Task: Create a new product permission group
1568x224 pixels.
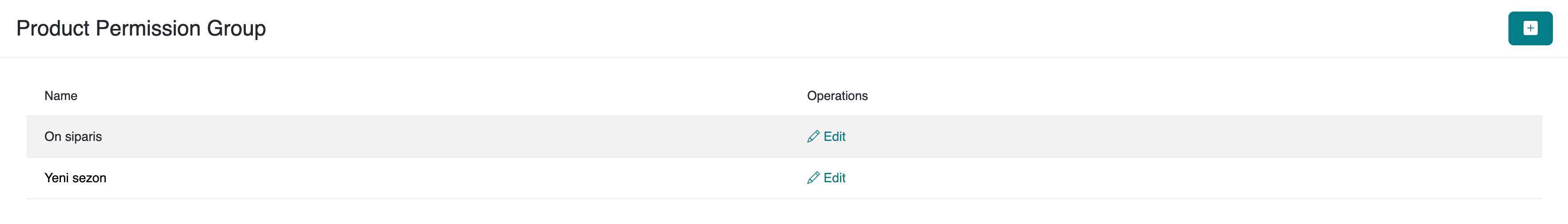Action: 1530,28
